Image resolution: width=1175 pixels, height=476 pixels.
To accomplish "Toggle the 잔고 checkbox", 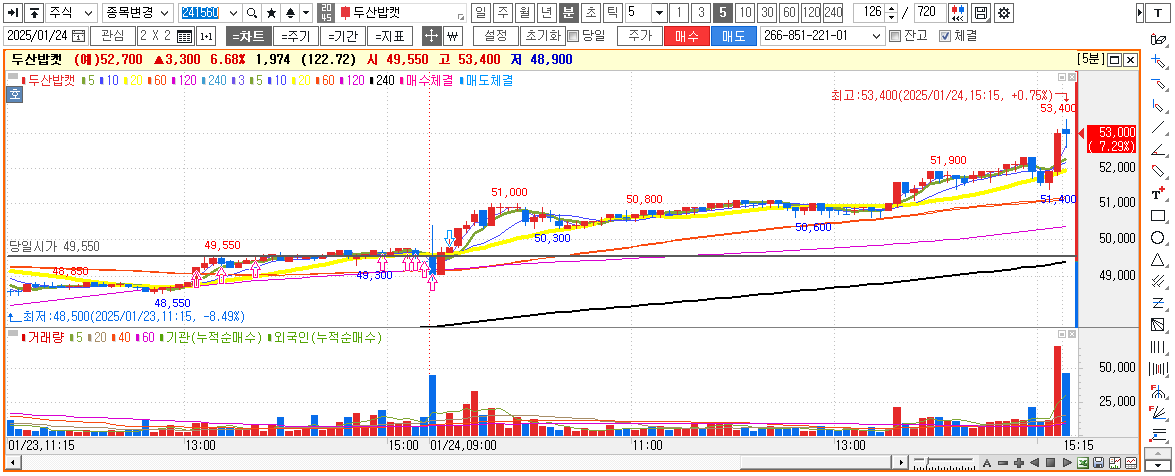I will coord(894,36).
